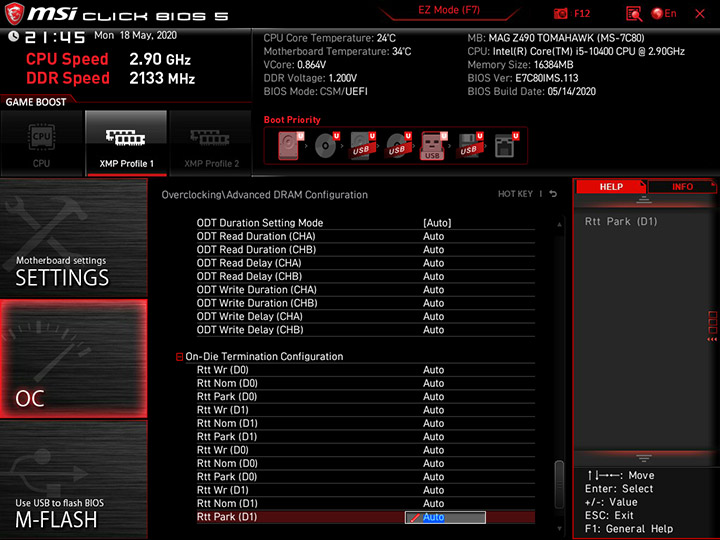The width and height of the screenshot is (720, 540).
Task: Open the BIOS search magnifier icon
Action: (x=634, y=14)
